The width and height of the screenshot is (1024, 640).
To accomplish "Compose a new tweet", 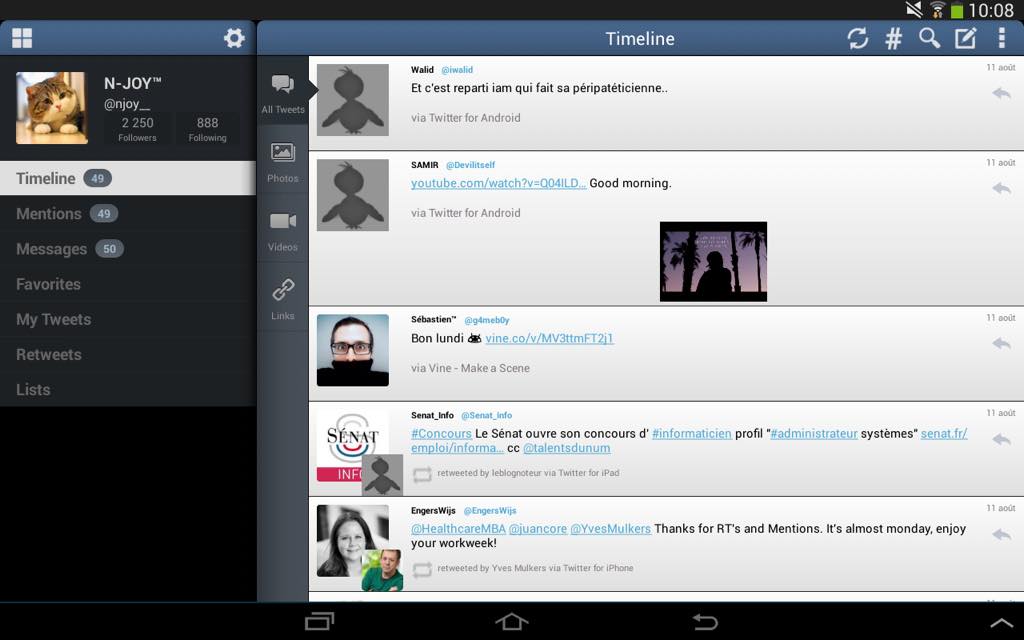I will tap(965, 39).
